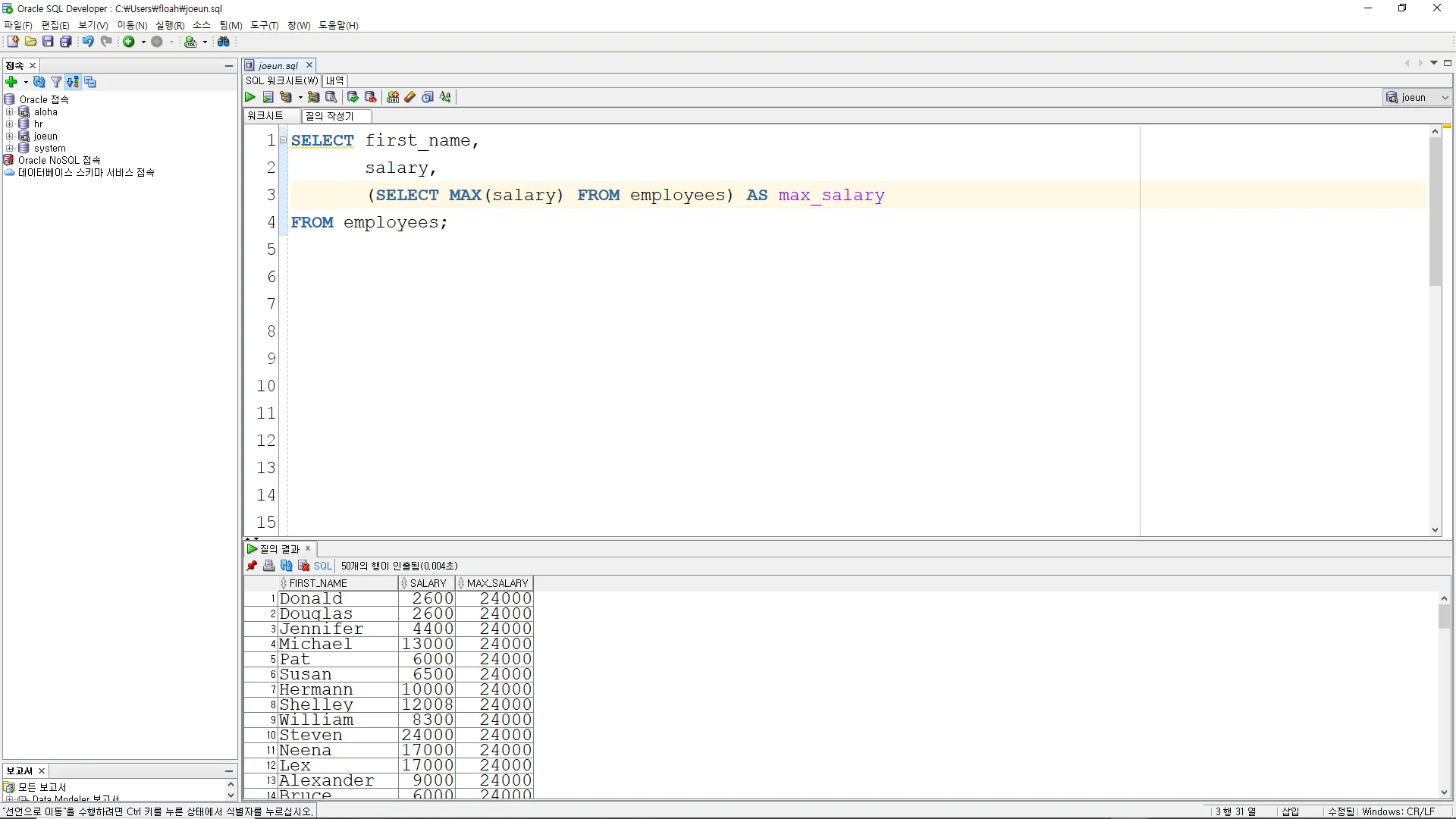Click the SALARY column header
Screen dimensions: 1456x819
428,583
